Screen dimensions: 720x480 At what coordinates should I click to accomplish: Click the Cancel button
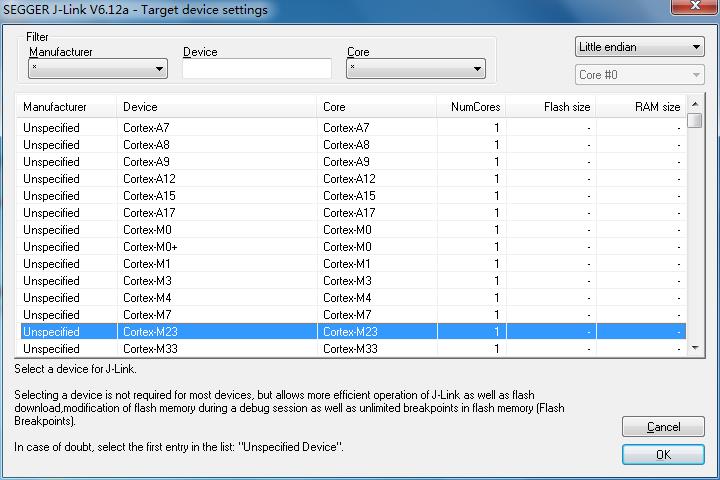click(x=663, y=427)
